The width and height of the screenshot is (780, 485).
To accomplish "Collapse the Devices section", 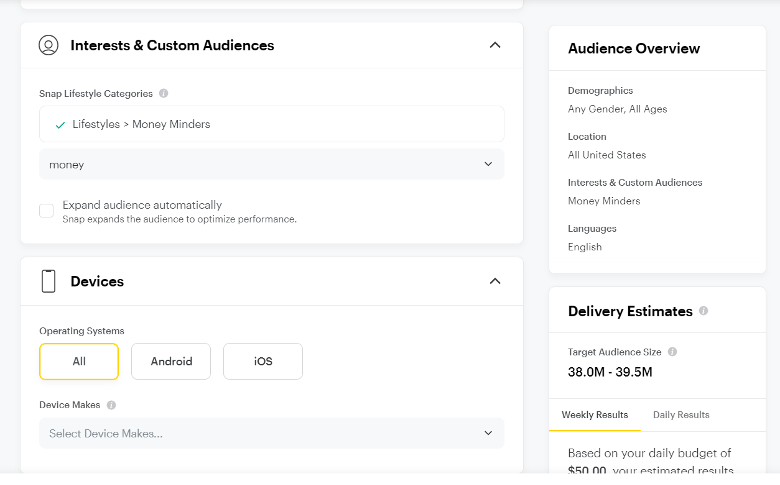I will point(495,281).
